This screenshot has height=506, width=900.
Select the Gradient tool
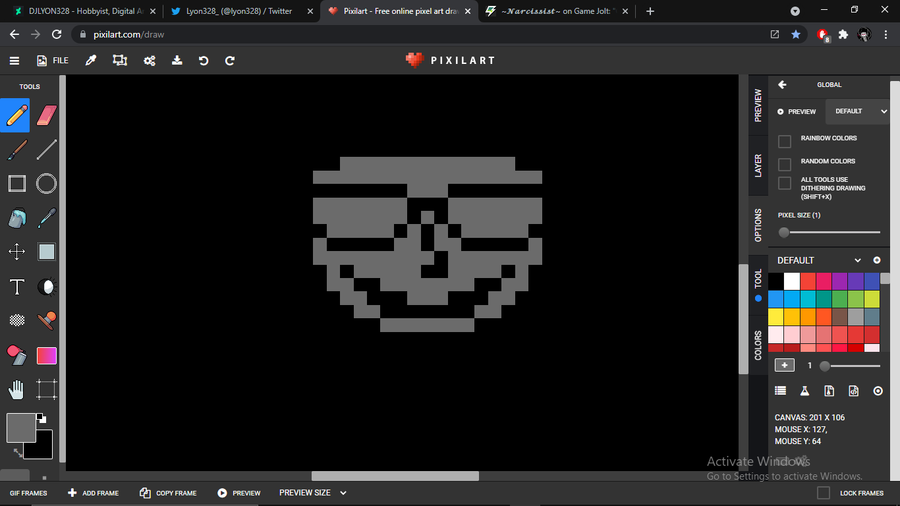(46, 356)
